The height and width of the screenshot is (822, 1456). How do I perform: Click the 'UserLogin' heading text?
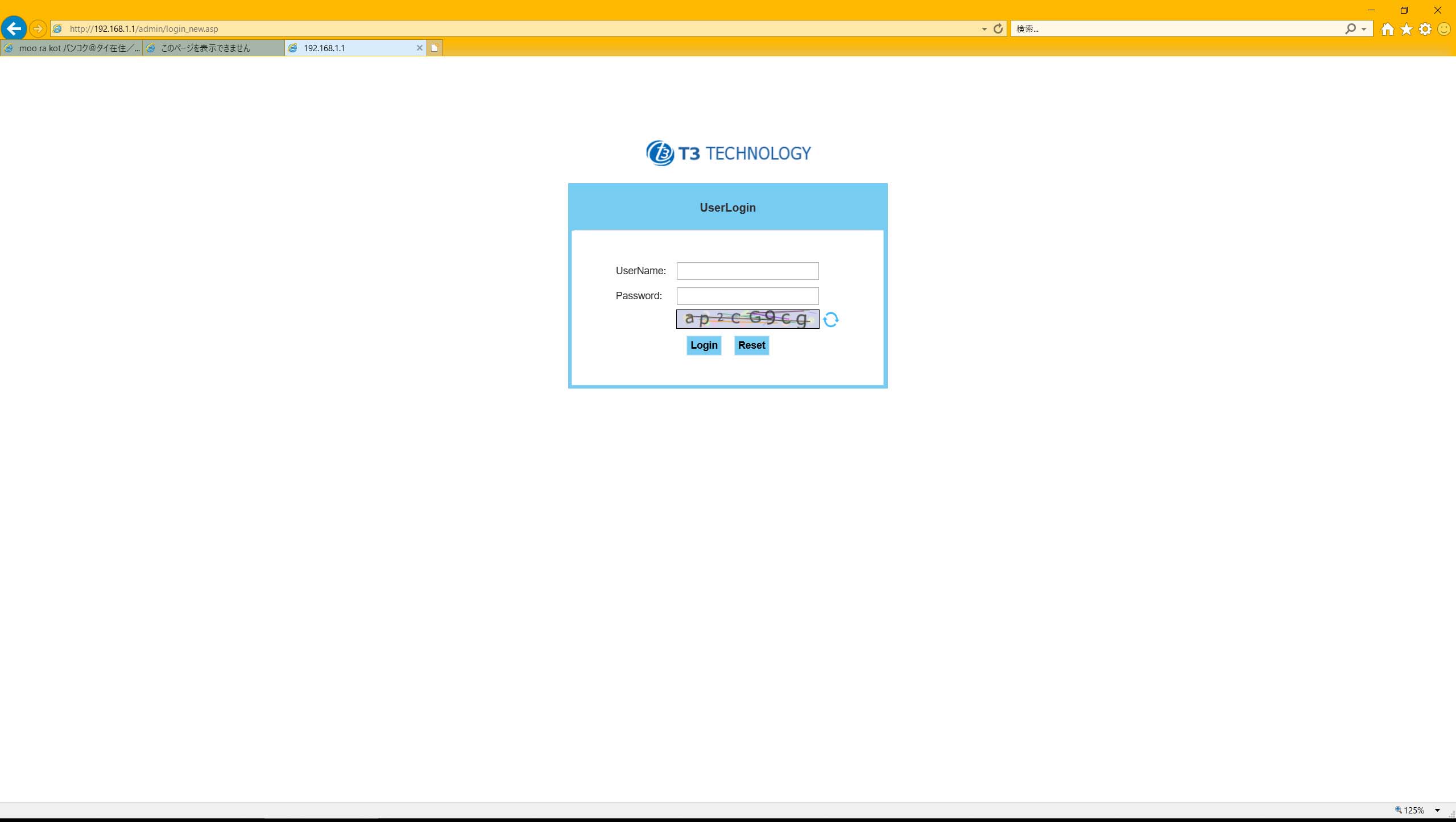coord(727,208)
